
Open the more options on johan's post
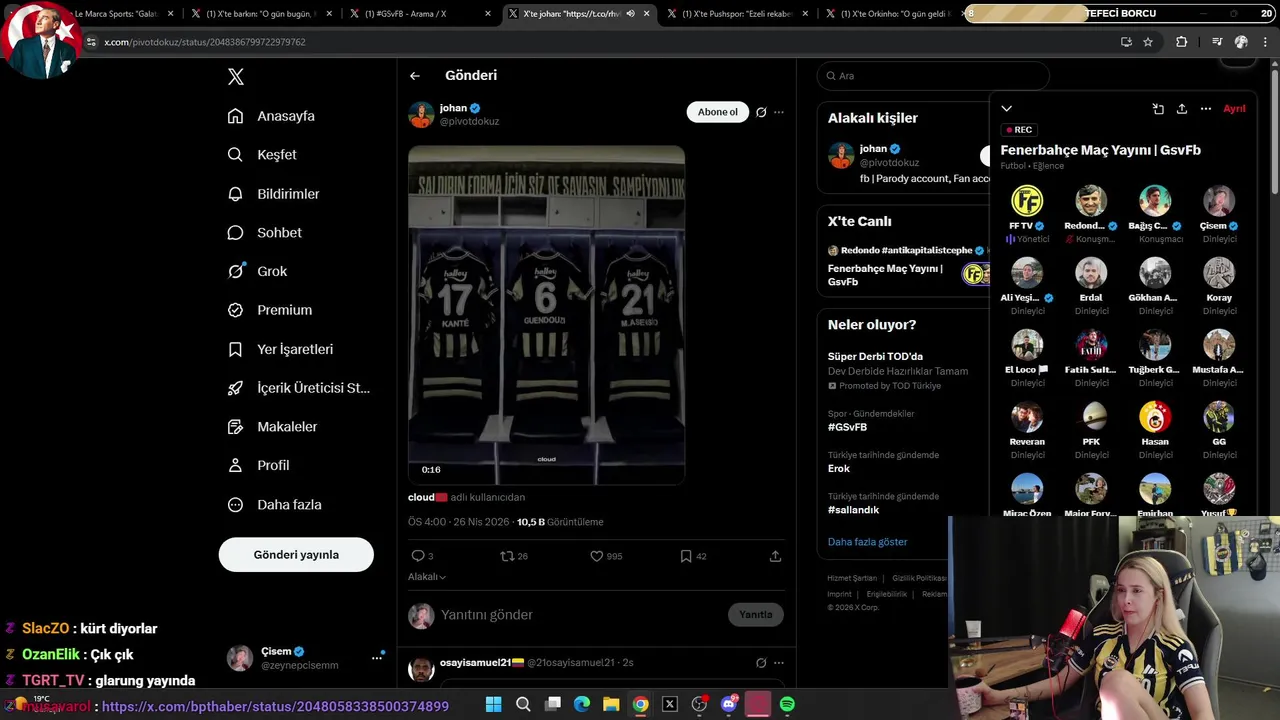click(x=779, y=112)
